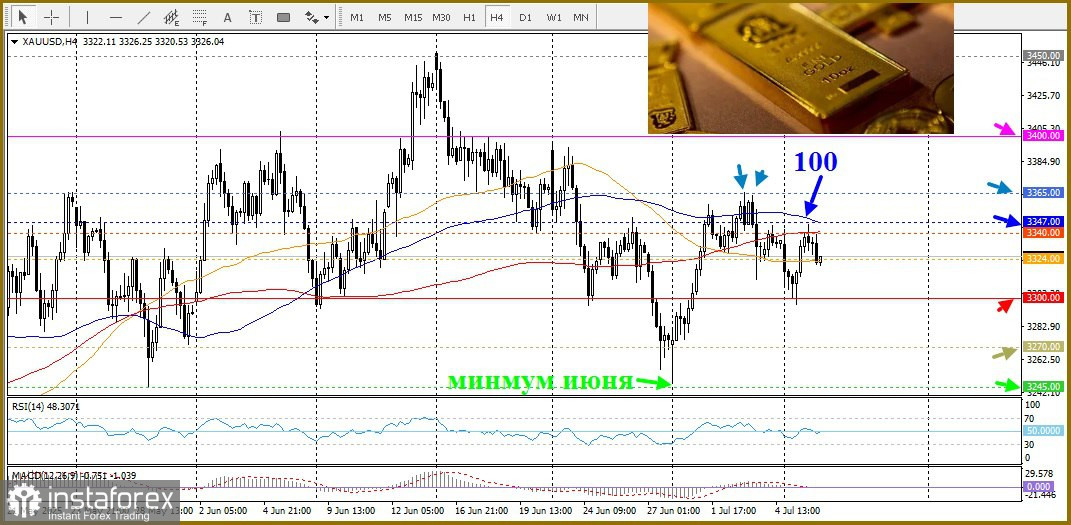Viewport: 1071px width, 525px height.
Task: Activate the crosshair tool
Action: [x=52, y=17]
